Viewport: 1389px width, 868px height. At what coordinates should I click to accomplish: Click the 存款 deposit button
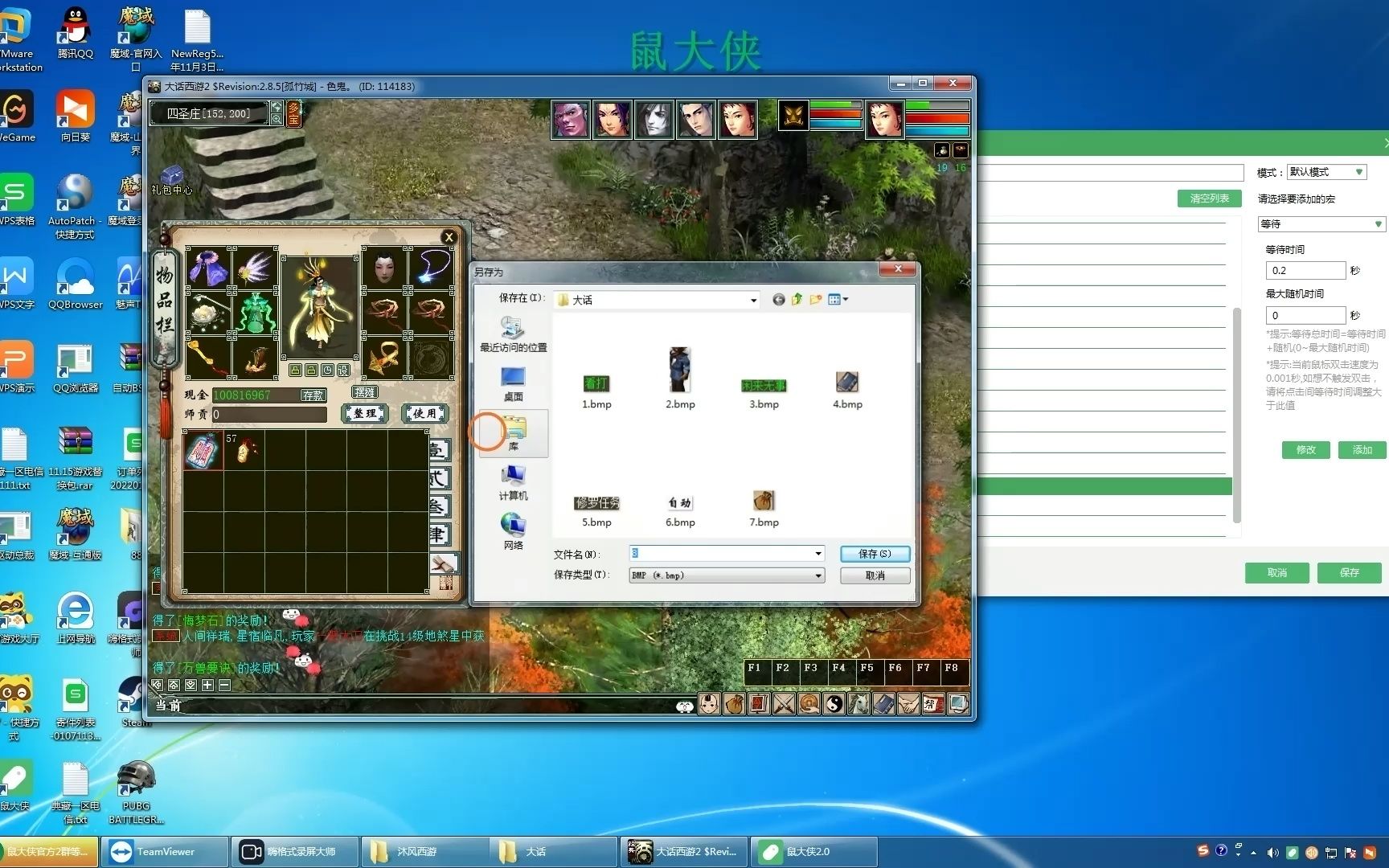click(x=313, y=395)
